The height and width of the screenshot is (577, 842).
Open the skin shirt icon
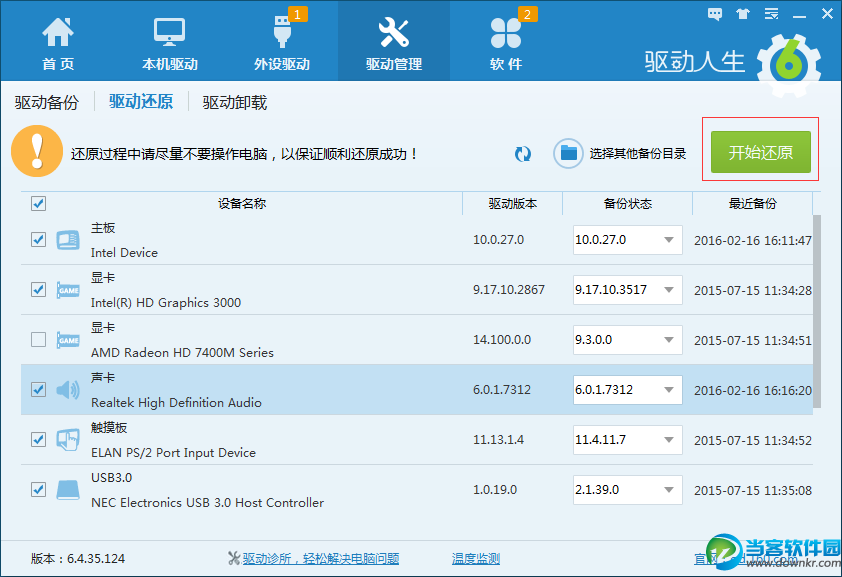point(743,14)
